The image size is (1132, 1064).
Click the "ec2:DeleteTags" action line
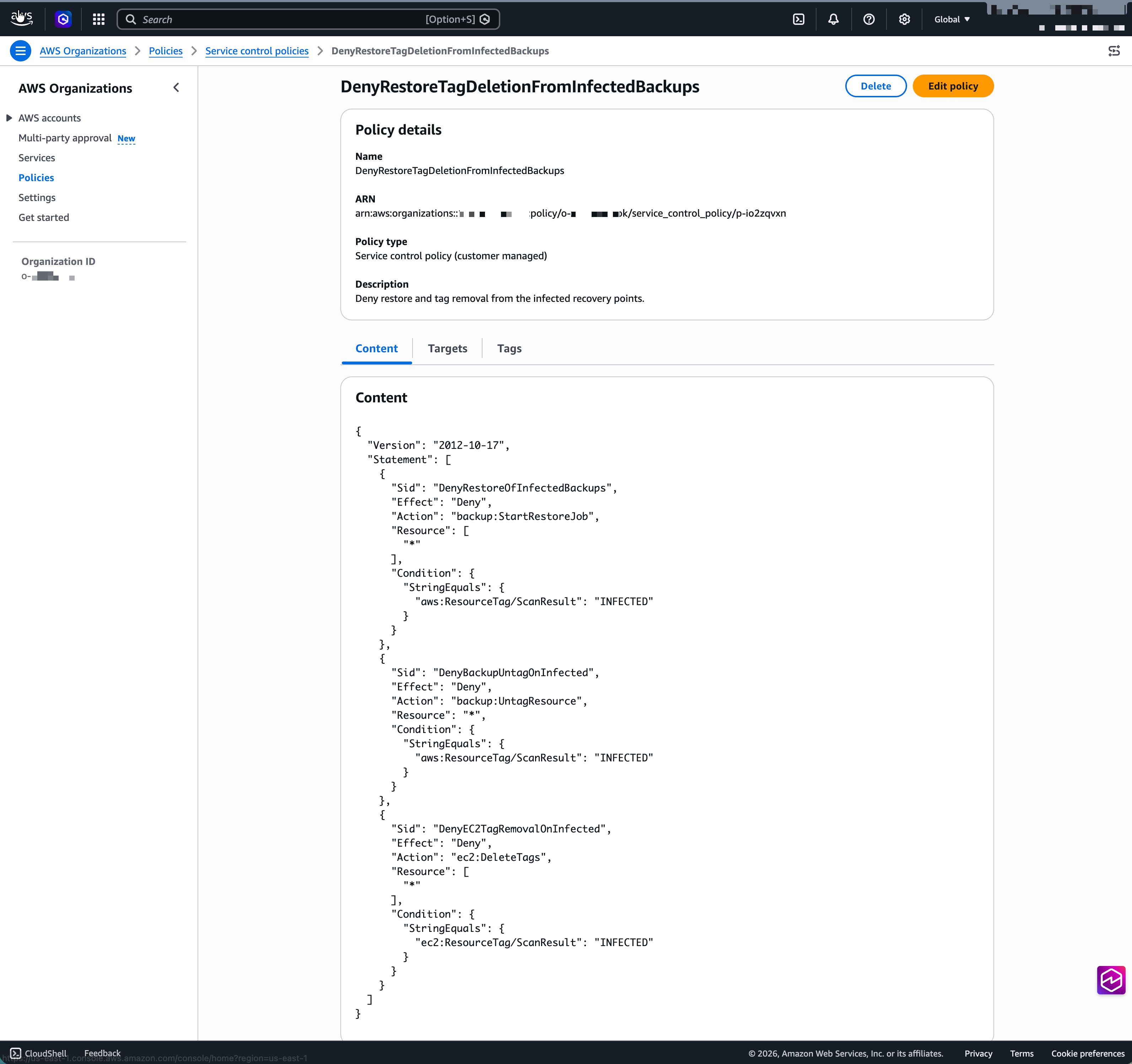(471, 857)
